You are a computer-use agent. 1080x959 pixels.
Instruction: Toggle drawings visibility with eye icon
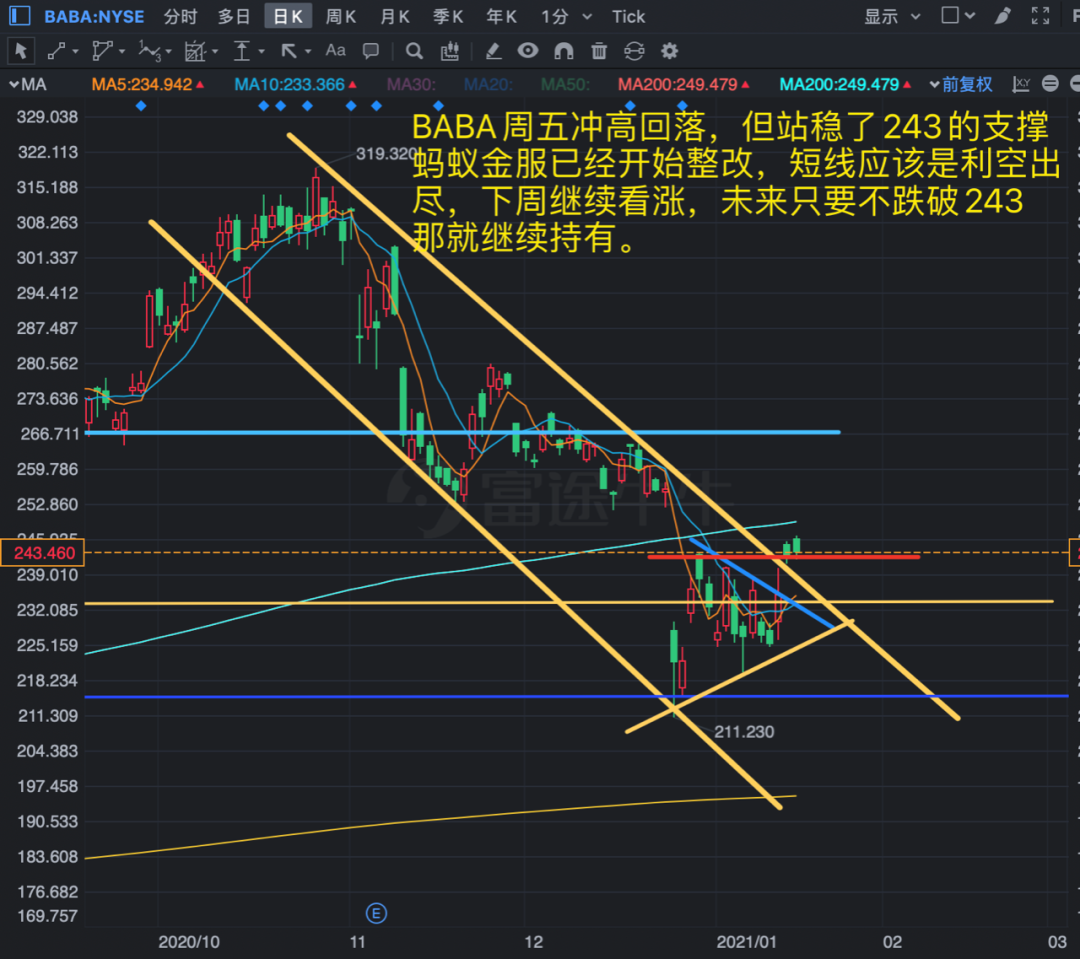coord(528,50)
